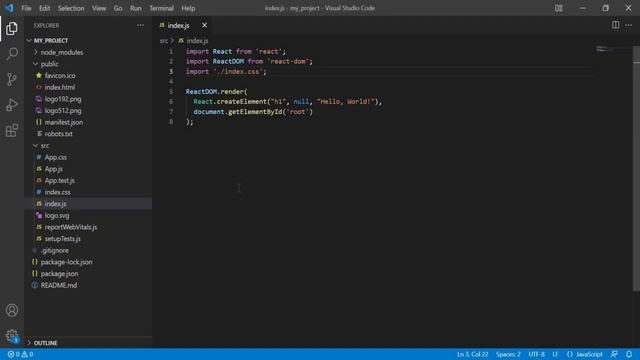Open logo512.png file
640x360 pixels.
[88, 111]
